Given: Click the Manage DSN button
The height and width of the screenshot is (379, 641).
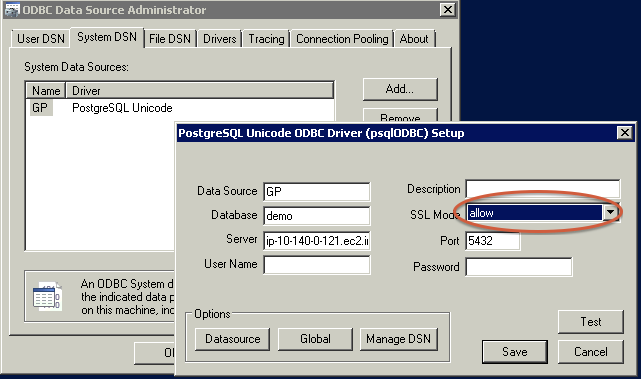Looking at the screenshot, I should 399,339.
